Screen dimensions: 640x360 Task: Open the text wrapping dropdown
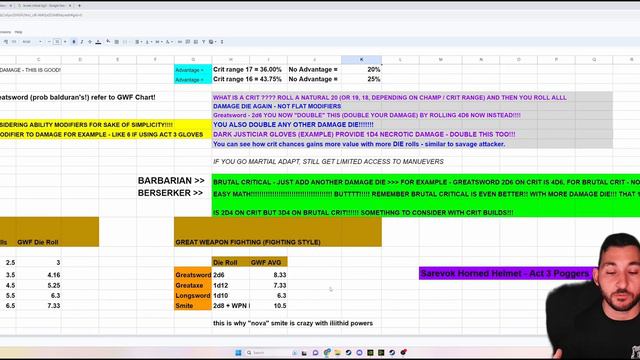click(x=158, y=42)
